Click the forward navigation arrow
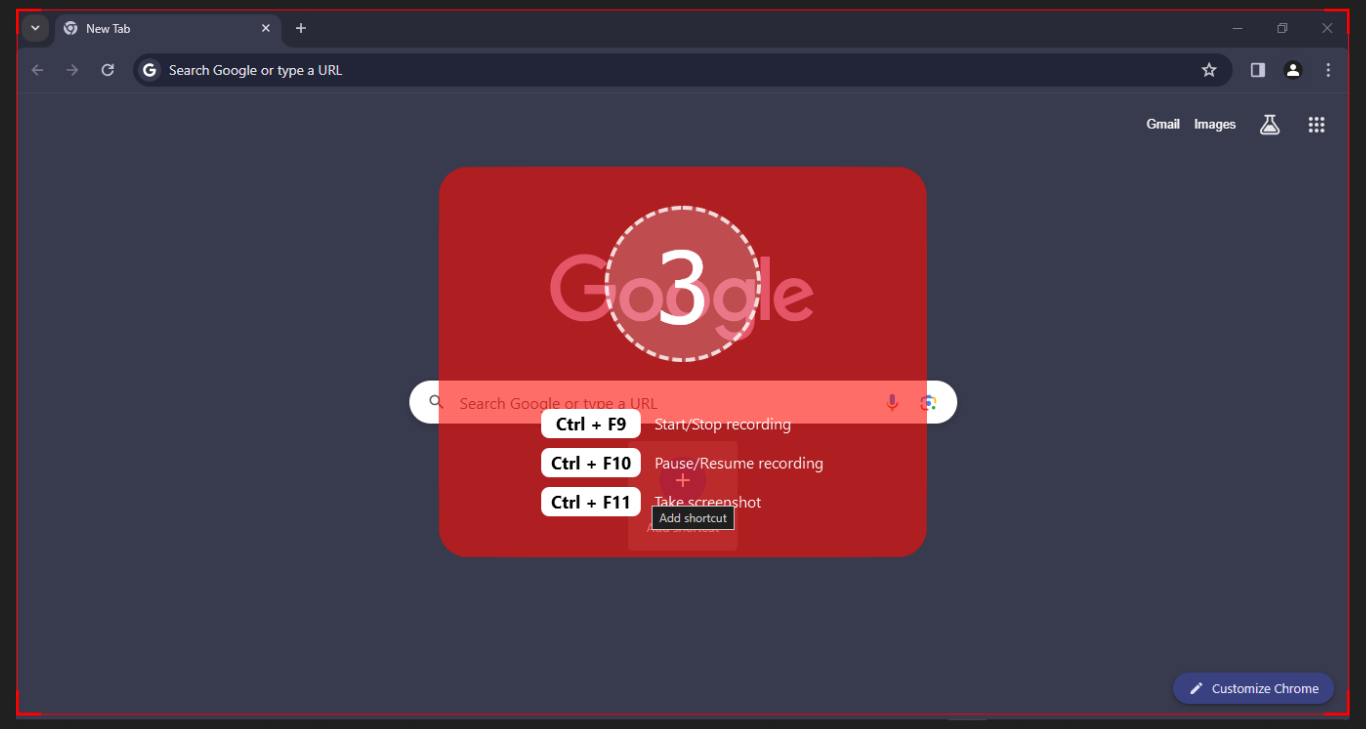Image resolution: width=1366 pixels, height=729 pixels. [72, 70]
